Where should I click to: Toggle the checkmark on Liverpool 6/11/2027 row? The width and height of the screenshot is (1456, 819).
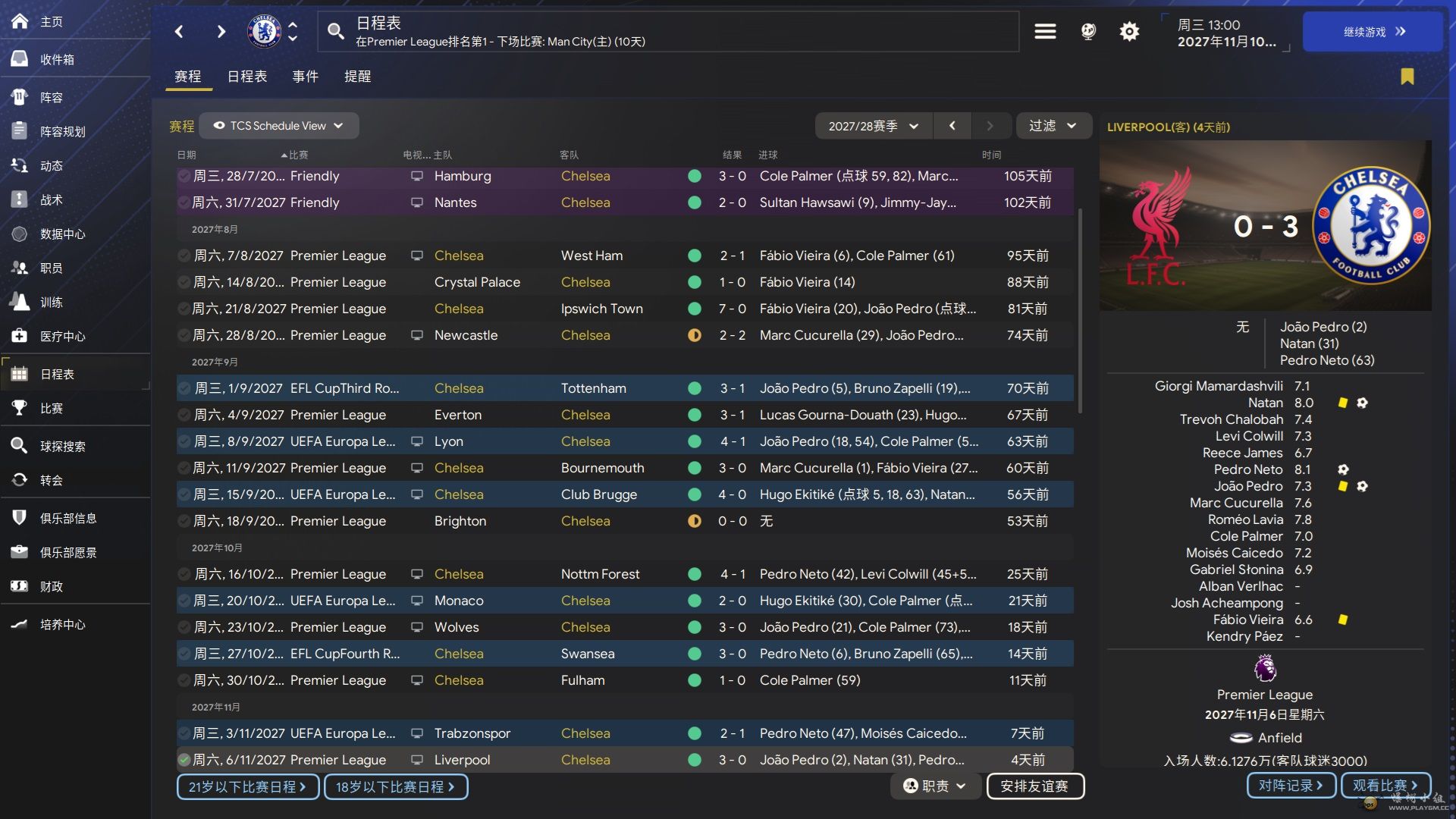(184, 759)
